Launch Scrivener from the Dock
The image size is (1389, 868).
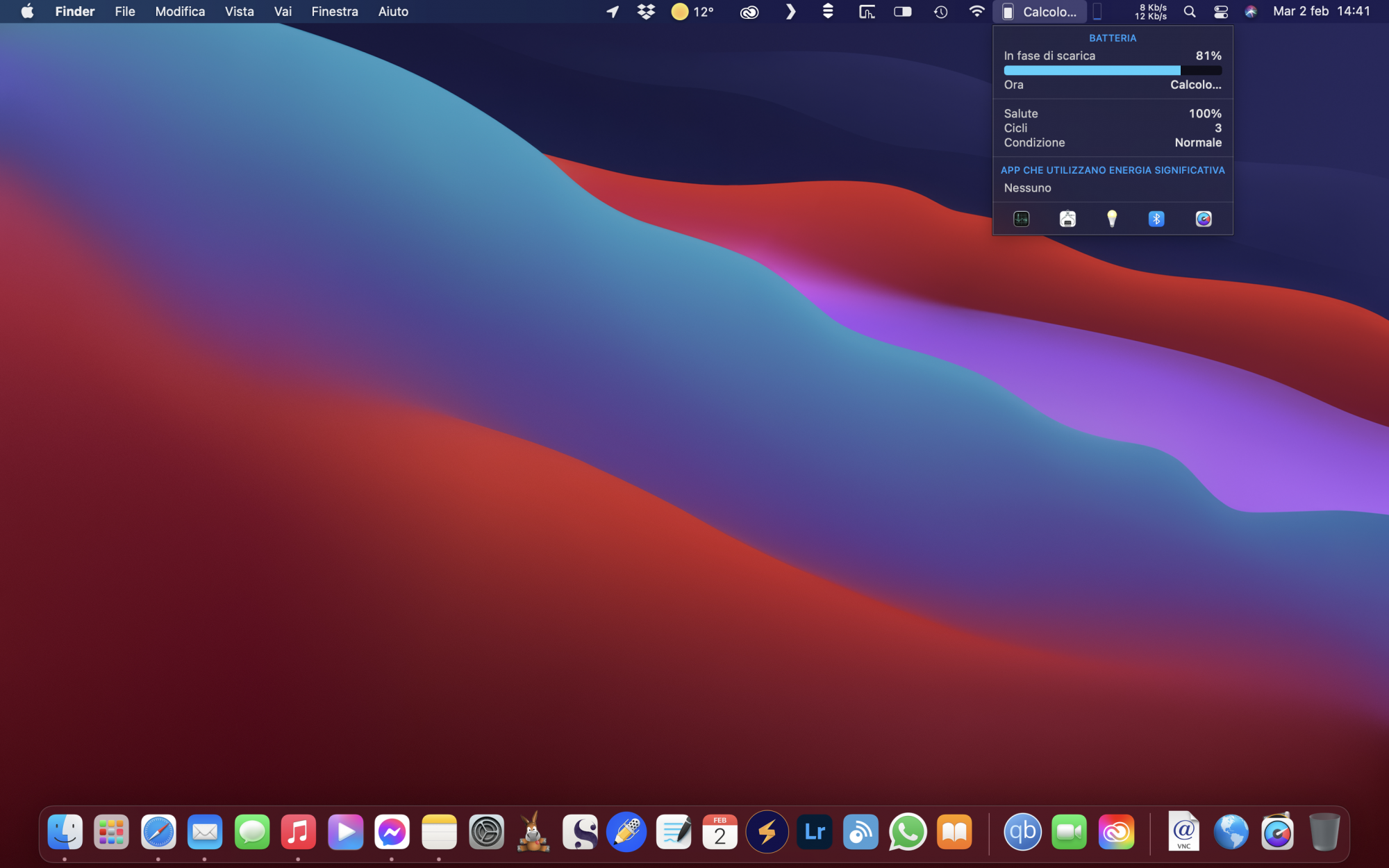pyautogui.click(x=580, y=832)
